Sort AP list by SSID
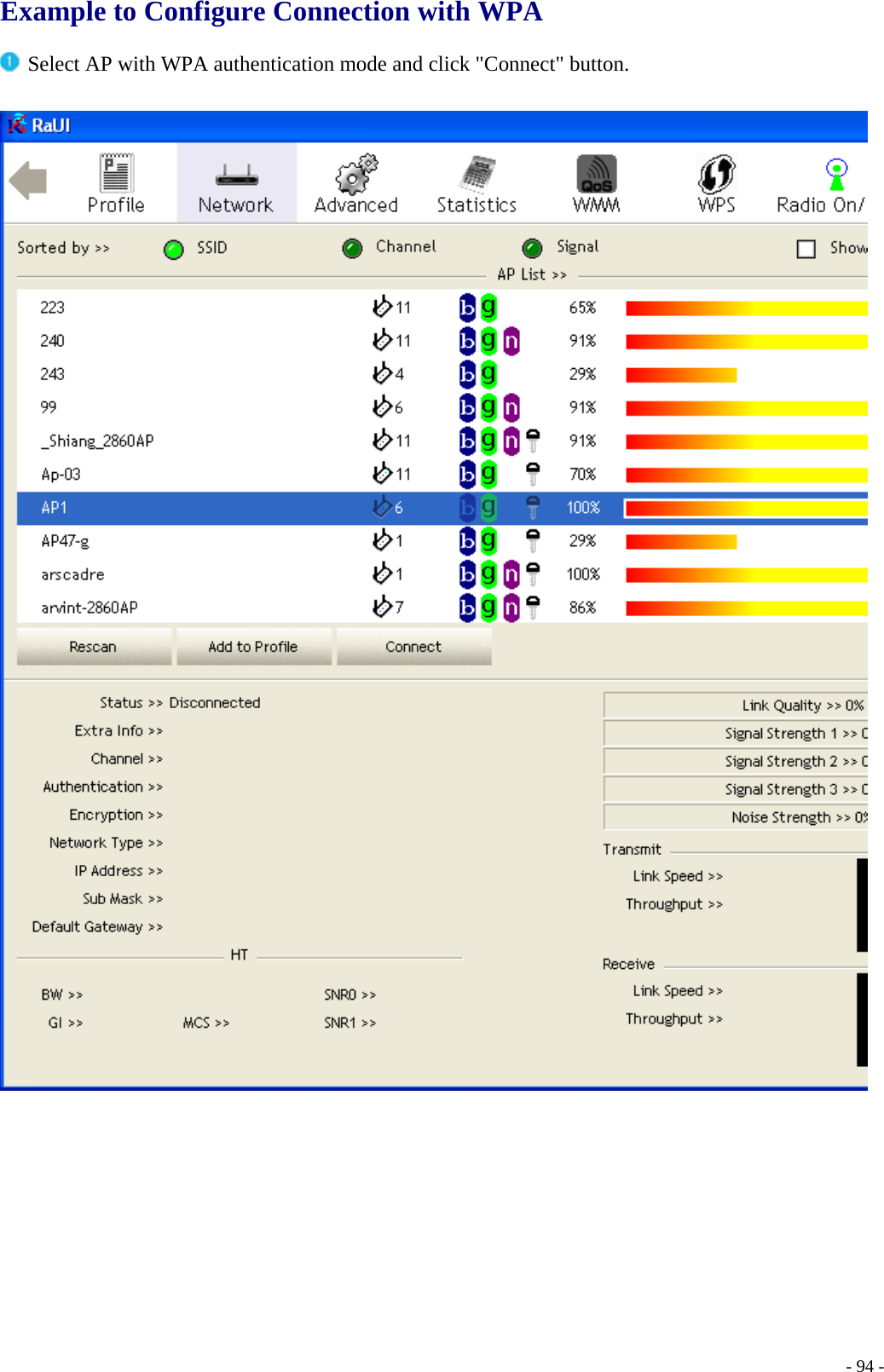Screen dimensions: 884x1372 tap(174, 249)
